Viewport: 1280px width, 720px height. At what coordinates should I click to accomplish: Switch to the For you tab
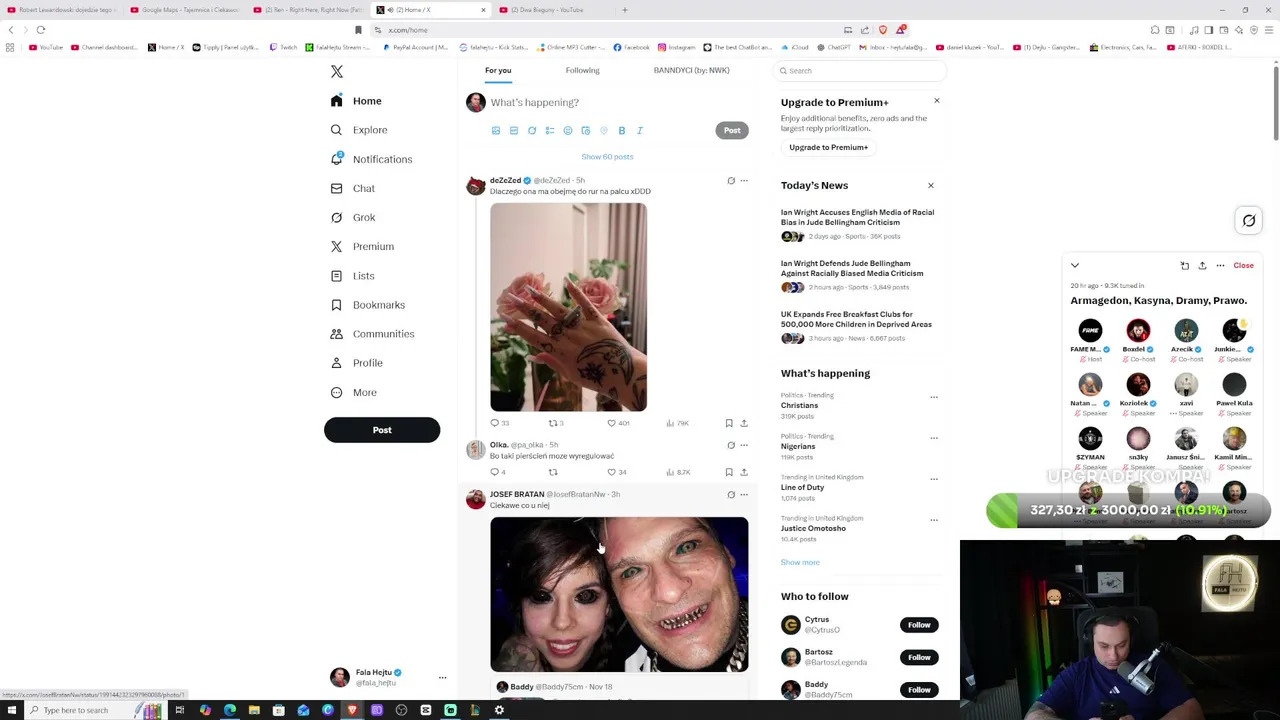point(498,71)
